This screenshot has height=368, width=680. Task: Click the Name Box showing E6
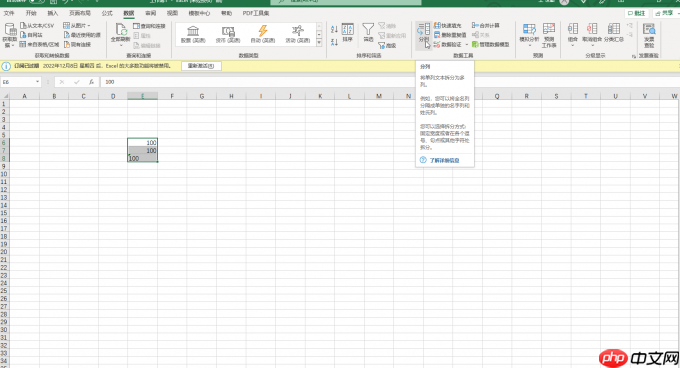[17, 82]
